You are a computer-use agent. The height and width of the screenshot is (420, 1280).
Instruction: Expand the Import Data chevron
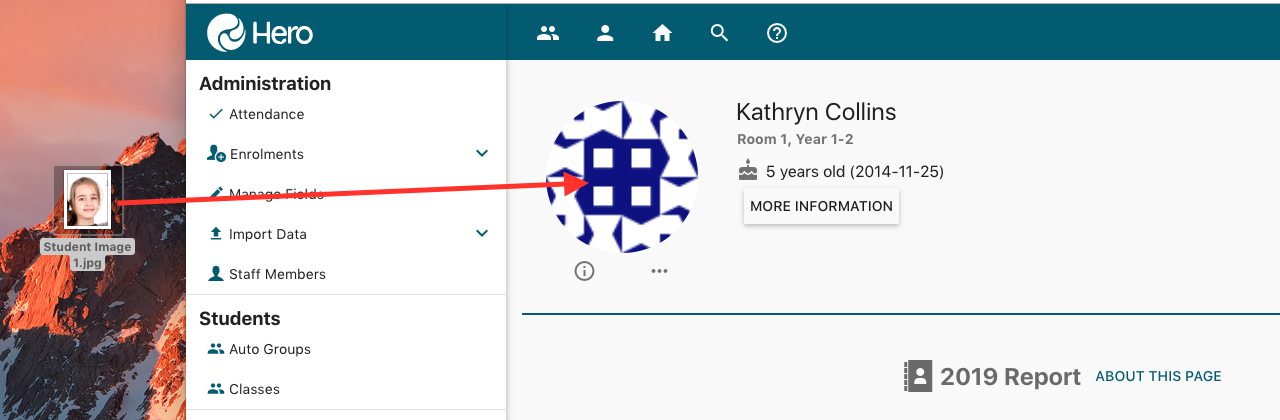coord(482,234)
